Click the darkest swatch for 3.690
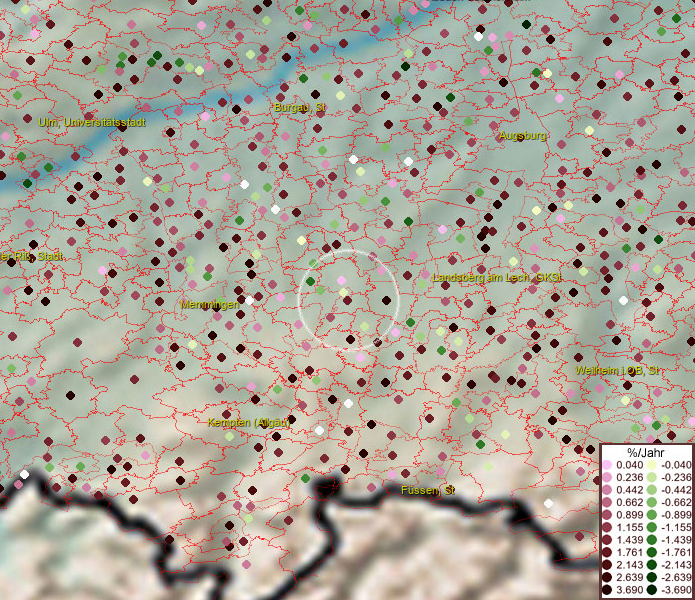The width and height of the screenshot is (695, 600). point(607,590)
